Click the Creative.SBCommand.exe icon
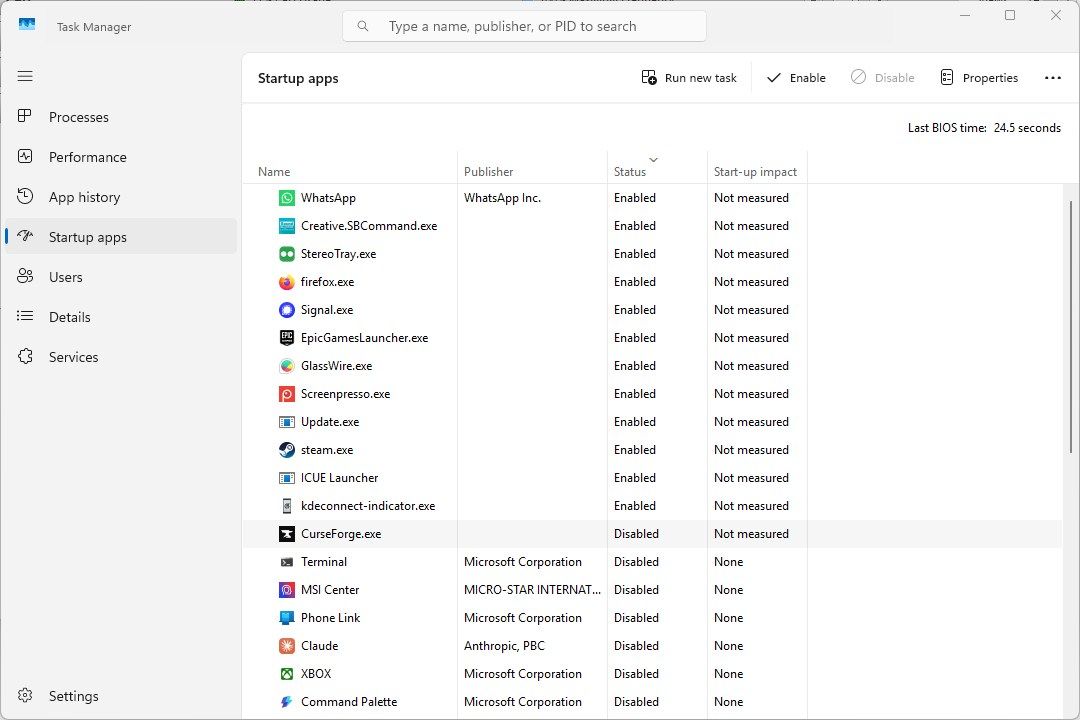 pos(287,226)
